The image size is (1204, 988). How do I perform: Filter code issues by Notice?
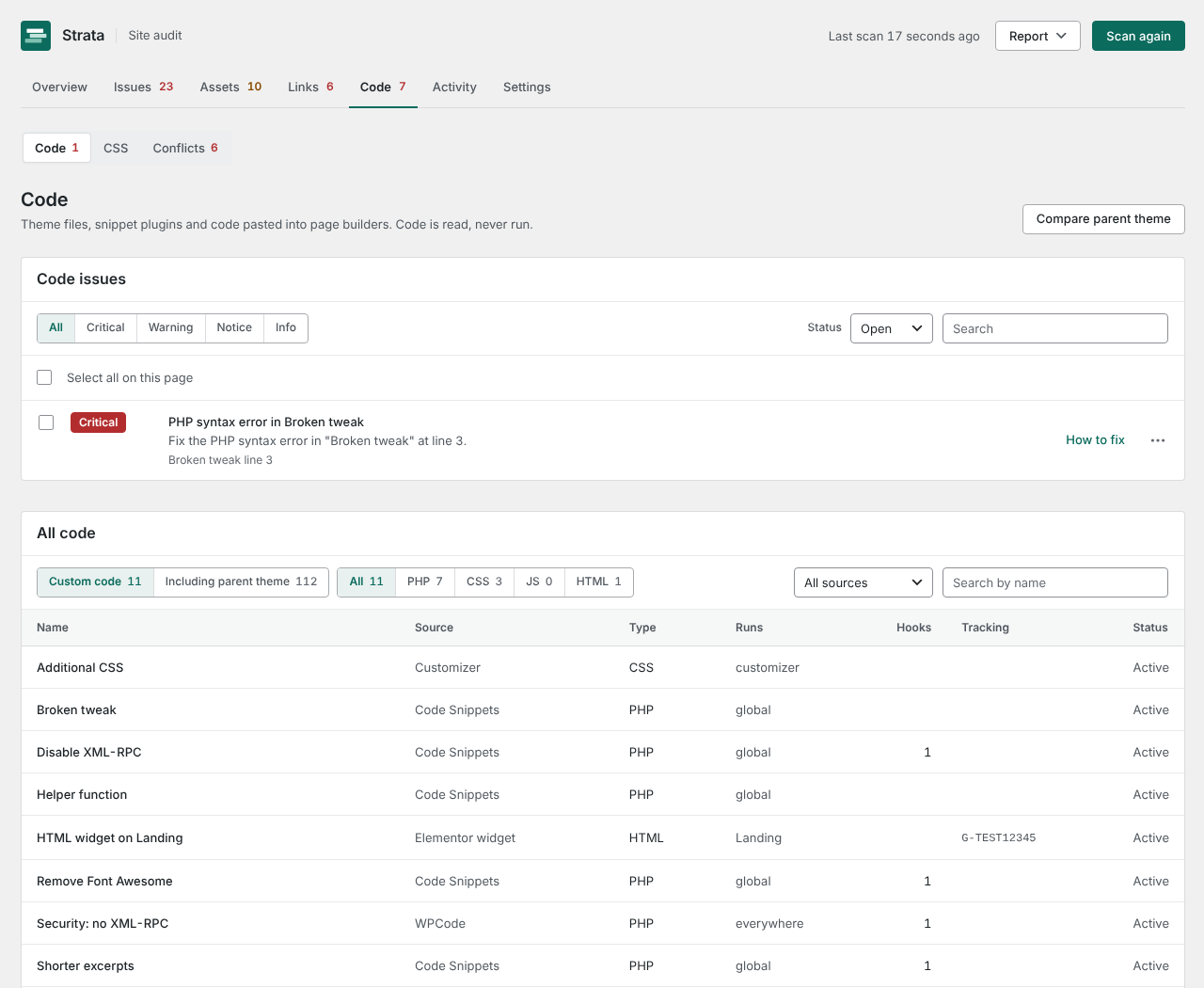(234, 327)
